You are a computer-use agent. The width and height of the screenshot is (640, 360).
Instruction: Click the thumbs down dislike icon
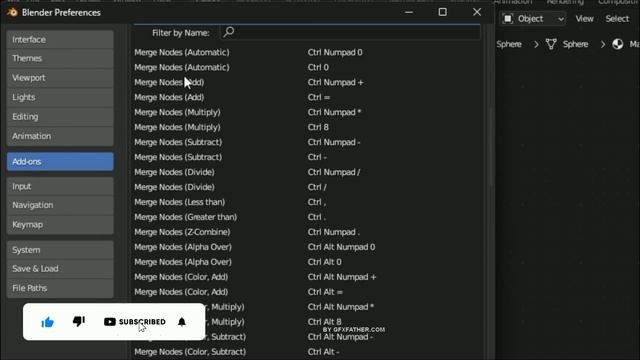(x=79, y=322)
